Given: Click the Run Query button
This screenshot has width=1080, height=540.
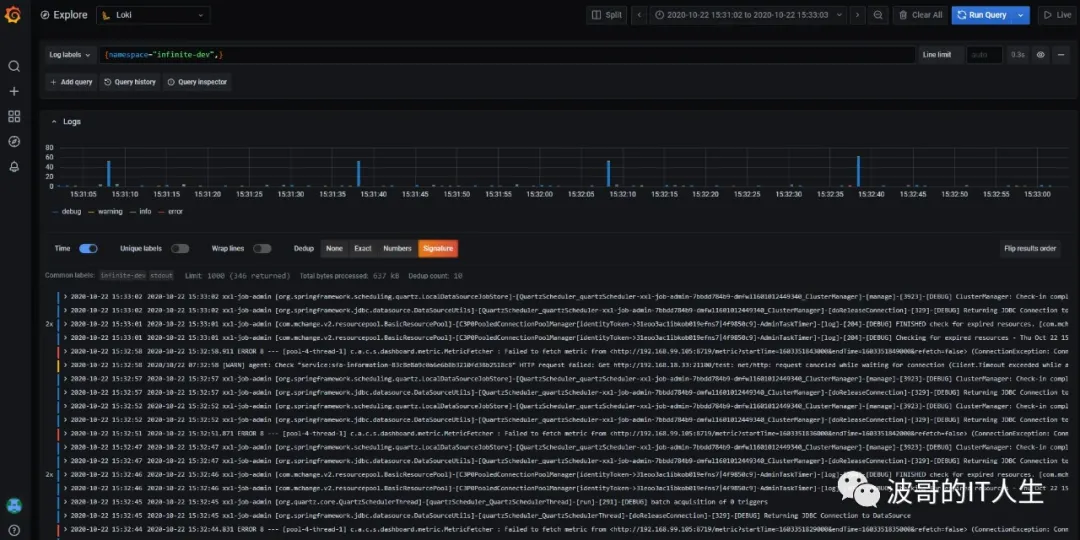Looking at the screenshot, I should coord(983,15).
